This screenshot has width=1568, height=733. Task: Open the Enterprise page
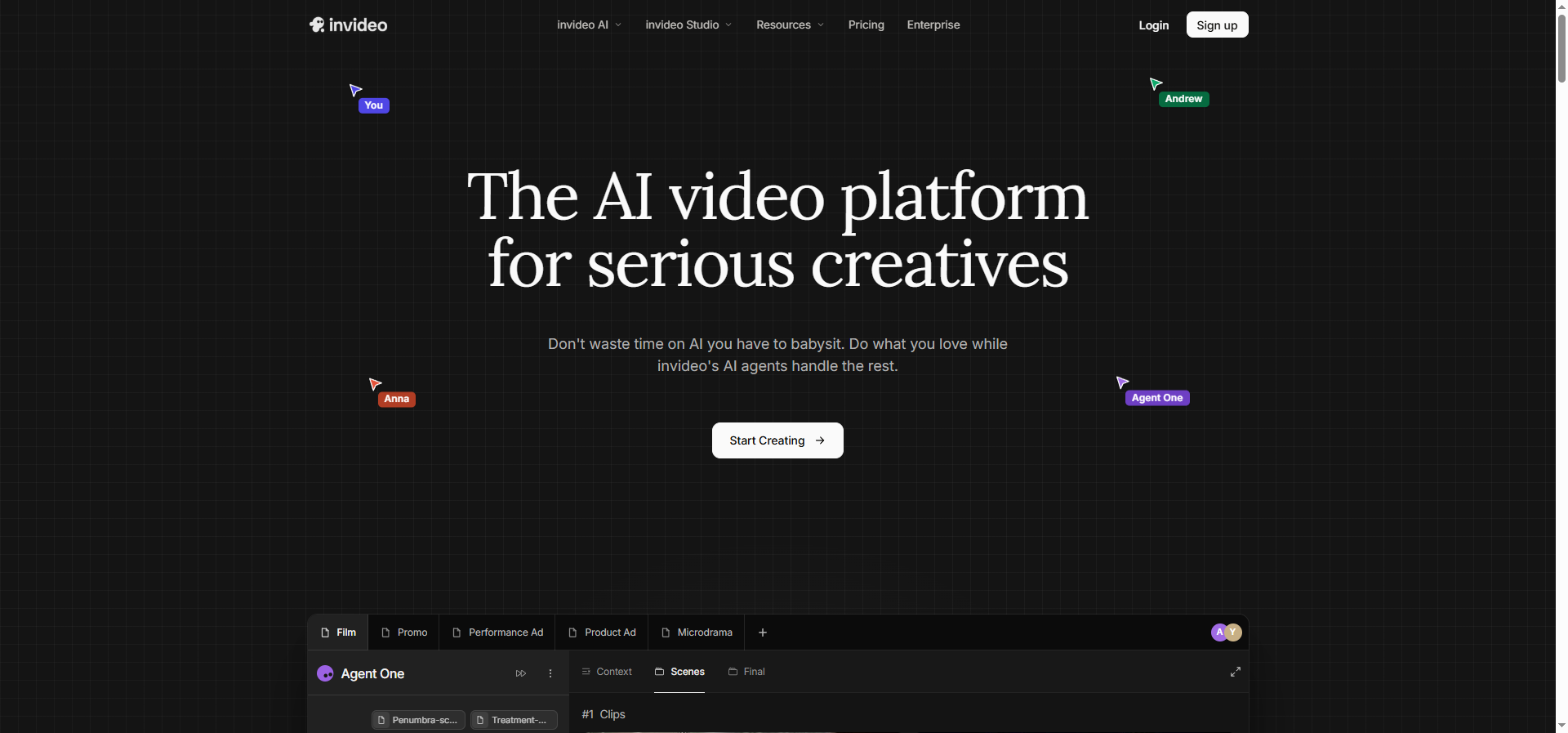pyautogui.click(x=933, y=25)
